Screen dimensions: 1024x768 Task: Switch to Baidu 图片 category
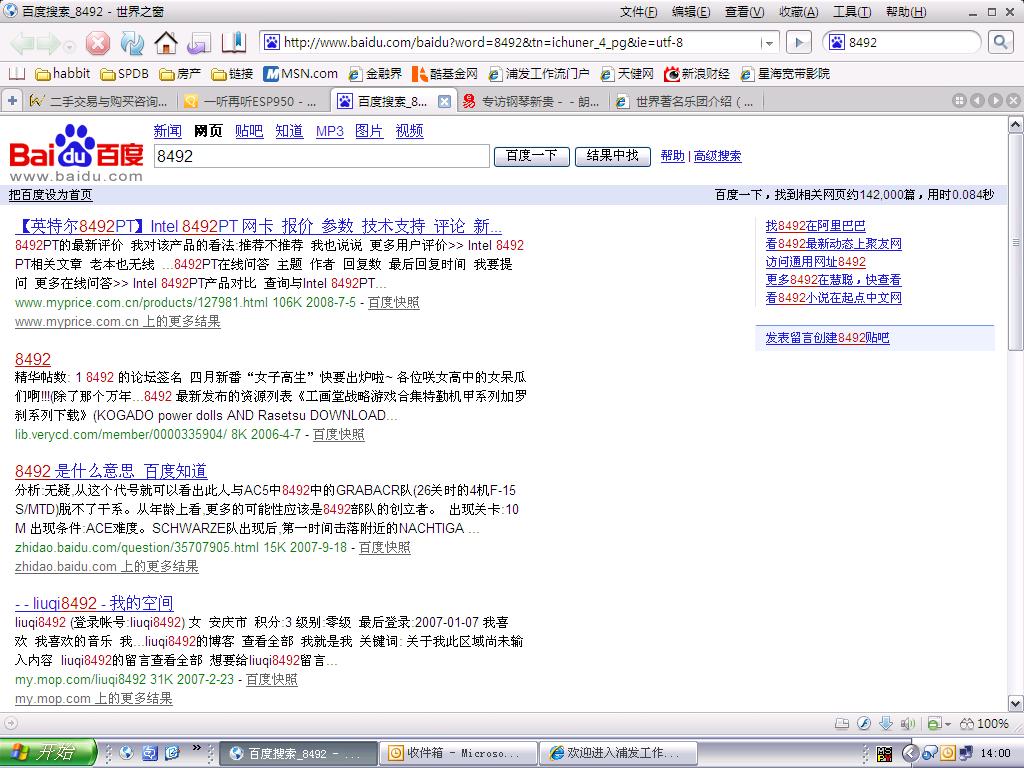(369, 131)
